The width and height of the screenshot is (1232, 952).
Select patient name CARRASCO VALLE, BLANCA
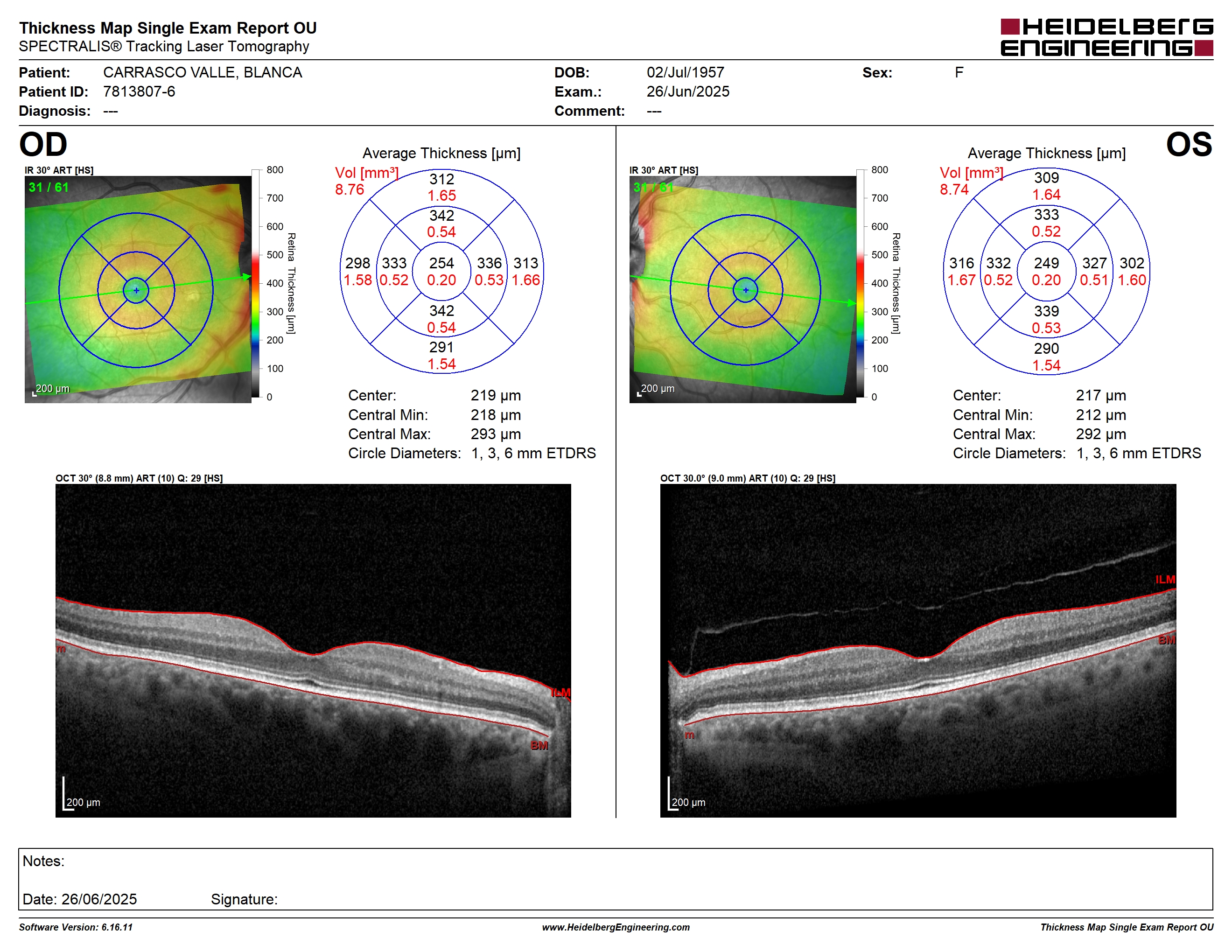tap(203, 72)
